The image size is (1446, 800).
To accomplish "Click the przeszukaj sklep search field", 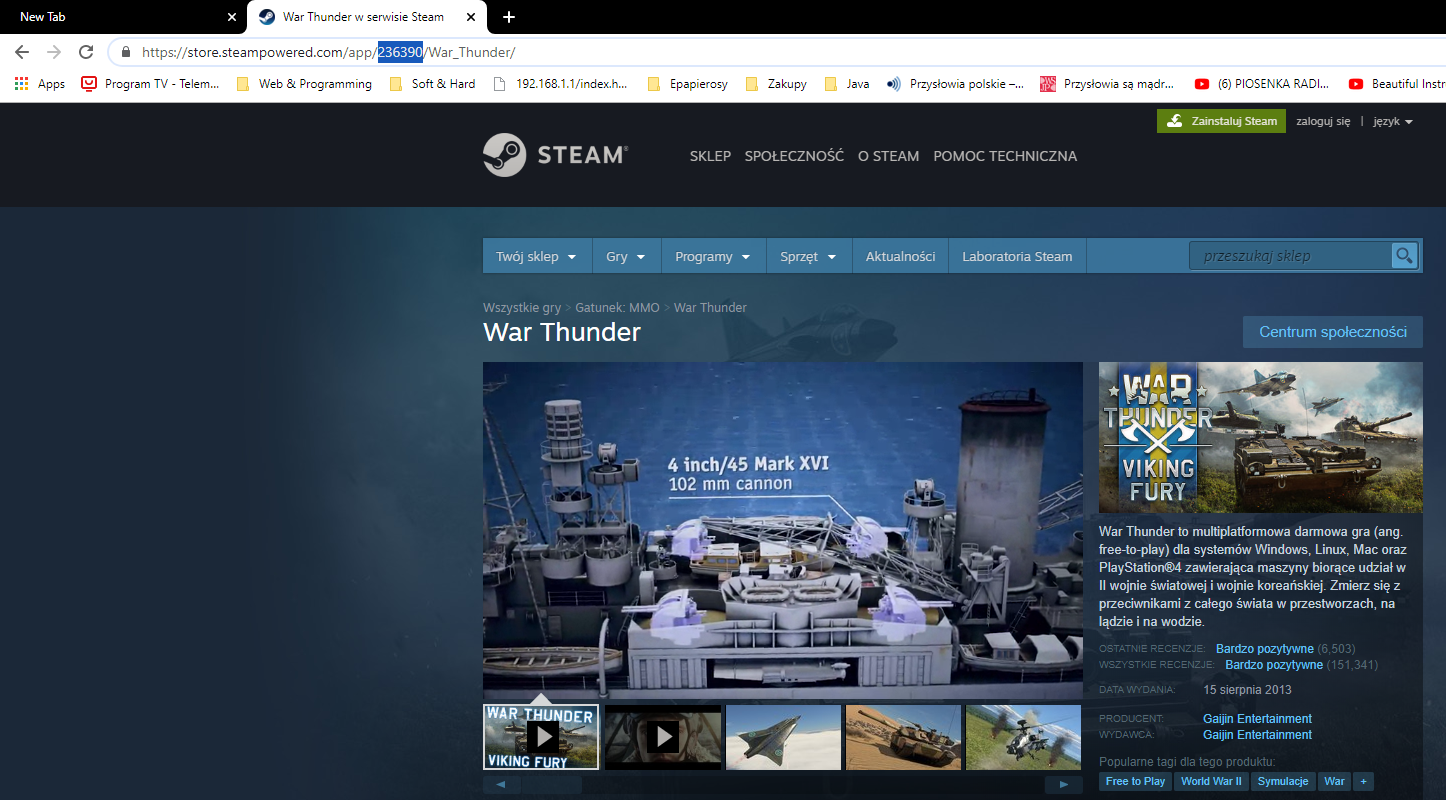I will tap(1290, 256).
